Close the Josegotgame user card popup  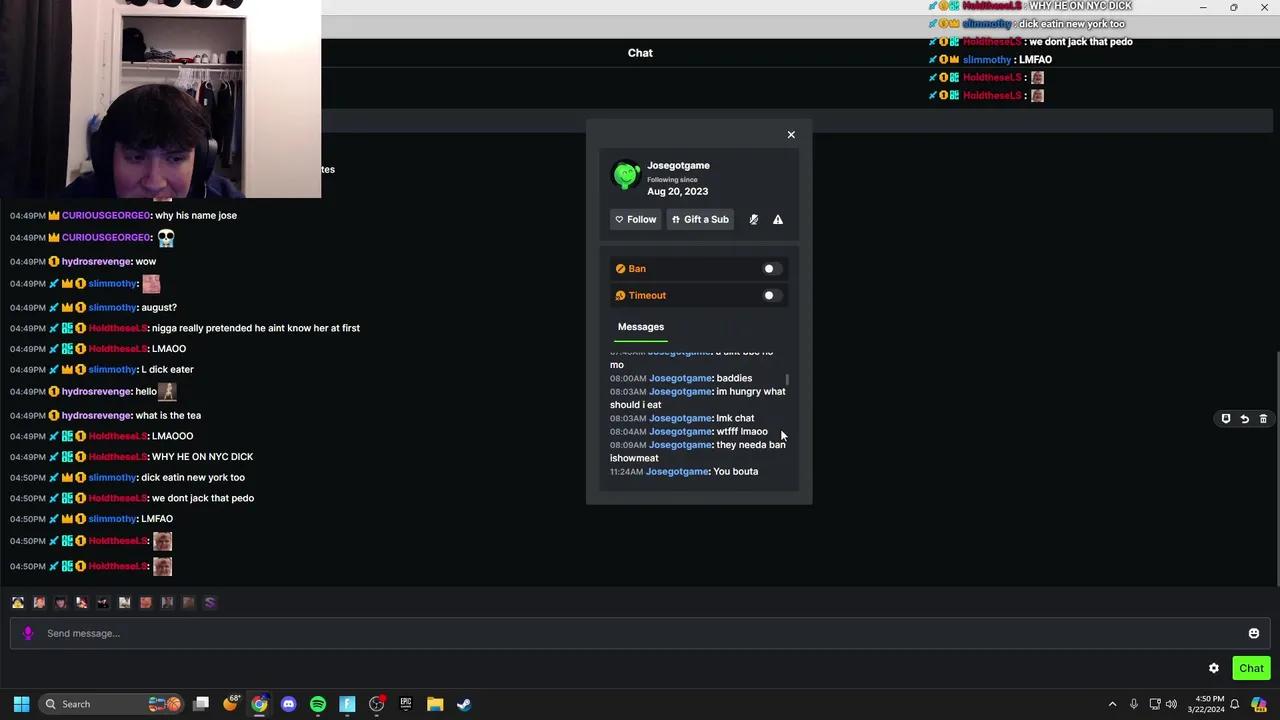(x=791, y=134)
